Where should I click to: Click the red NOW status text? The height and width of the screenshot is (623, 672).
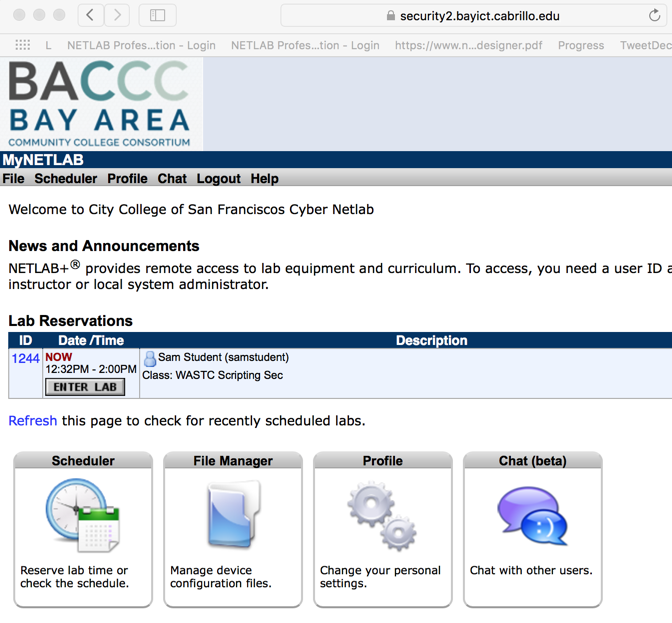(x=59, y=357)
